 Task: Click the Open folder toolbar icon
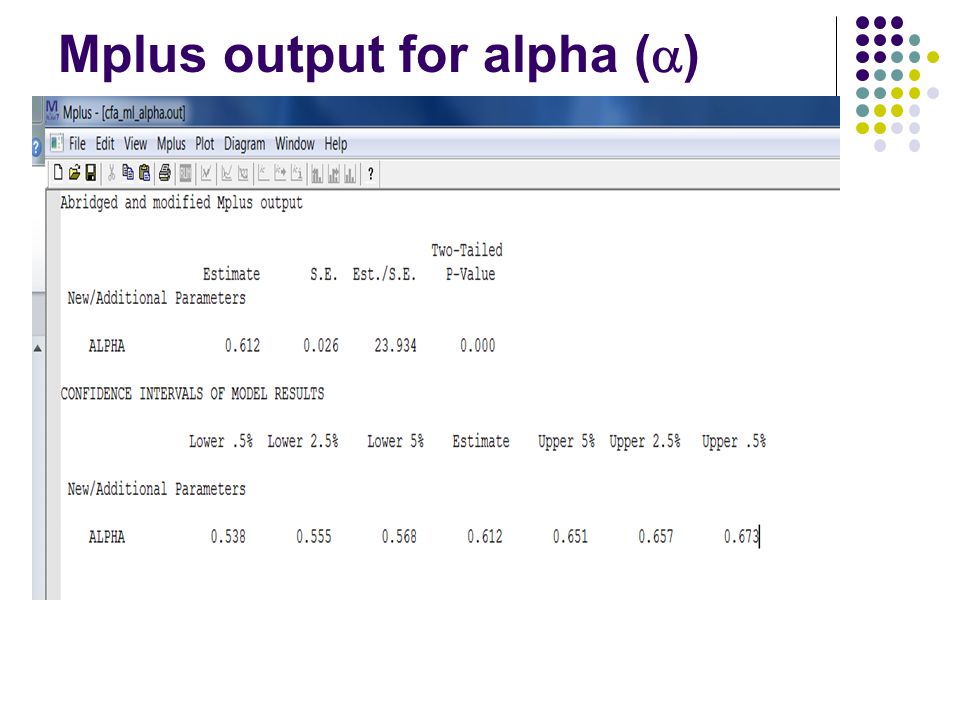(75, 173)
